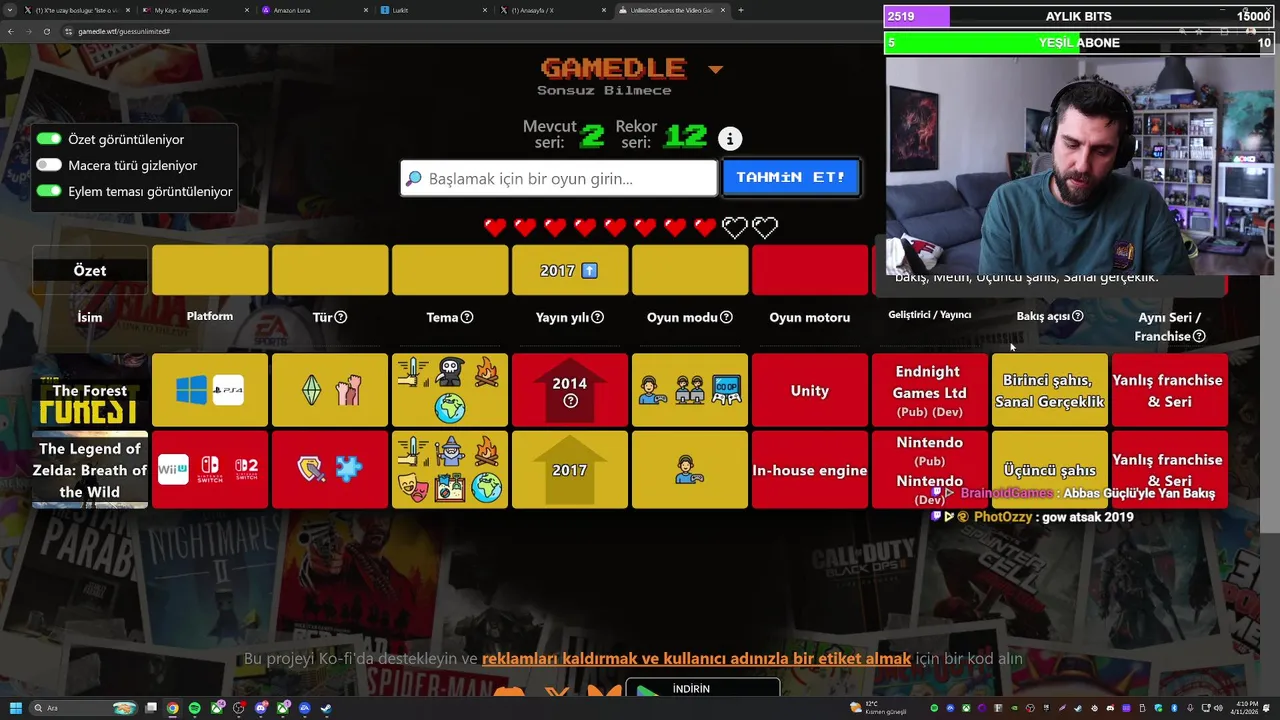This screenshot has height=720, width=1280.
Task: Click the Windows logo in The Forest row
Action: point(191,390)
